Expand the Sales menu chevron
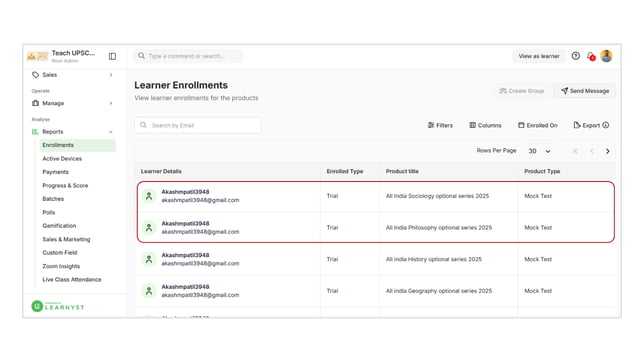The image size is (644, 362). coord(111,75)
